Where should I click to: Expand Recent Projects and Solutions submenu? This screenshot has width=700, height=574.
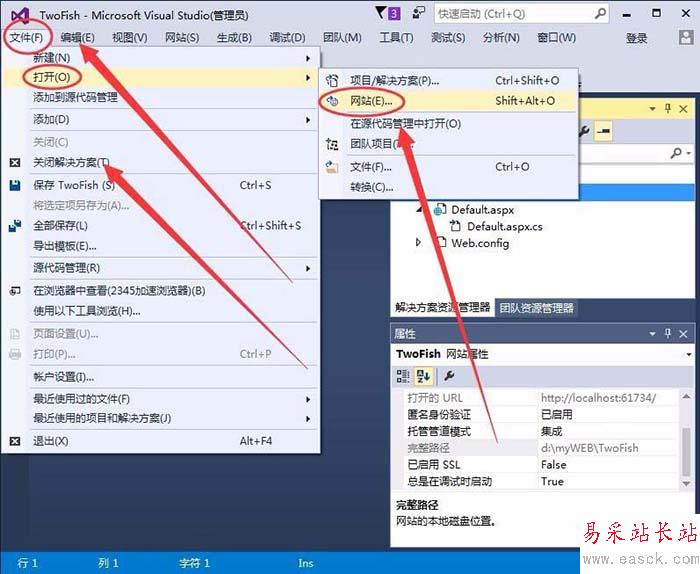pos(308,419)
